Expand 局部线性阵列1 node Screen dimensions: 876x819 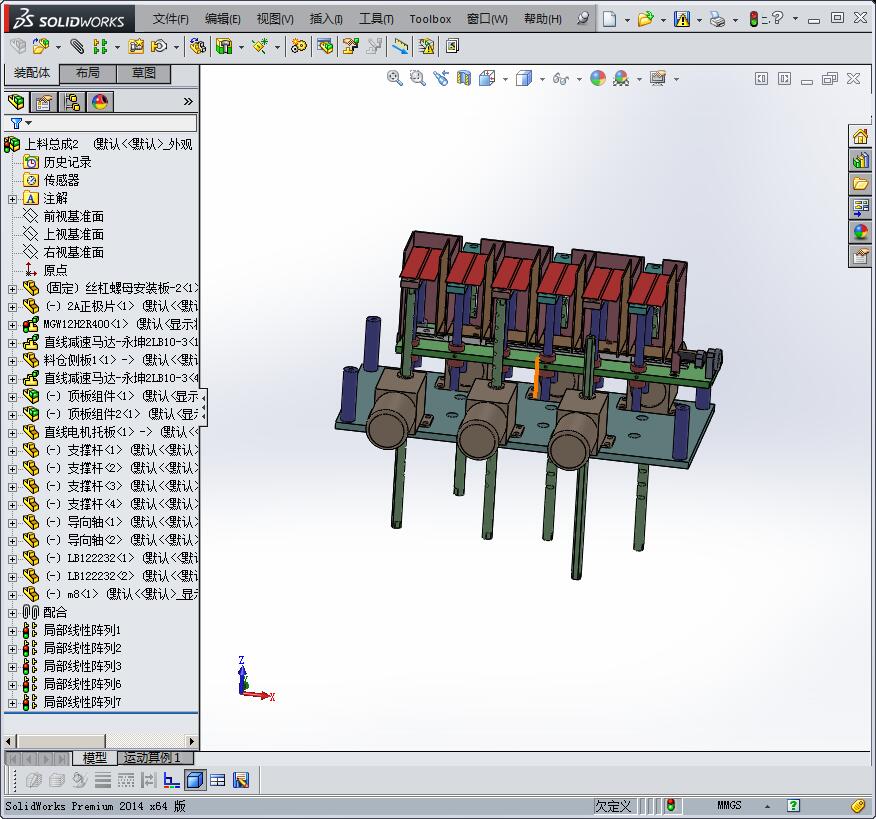click(12, 631)
